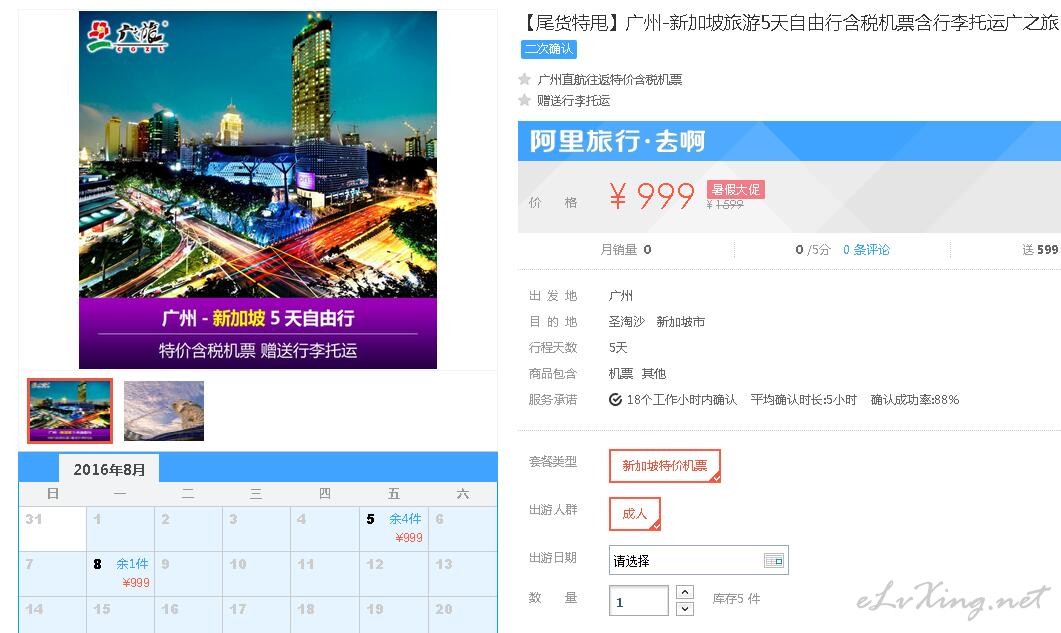Click the 平均确认时长:5小时 text

(x=804, y=399)
